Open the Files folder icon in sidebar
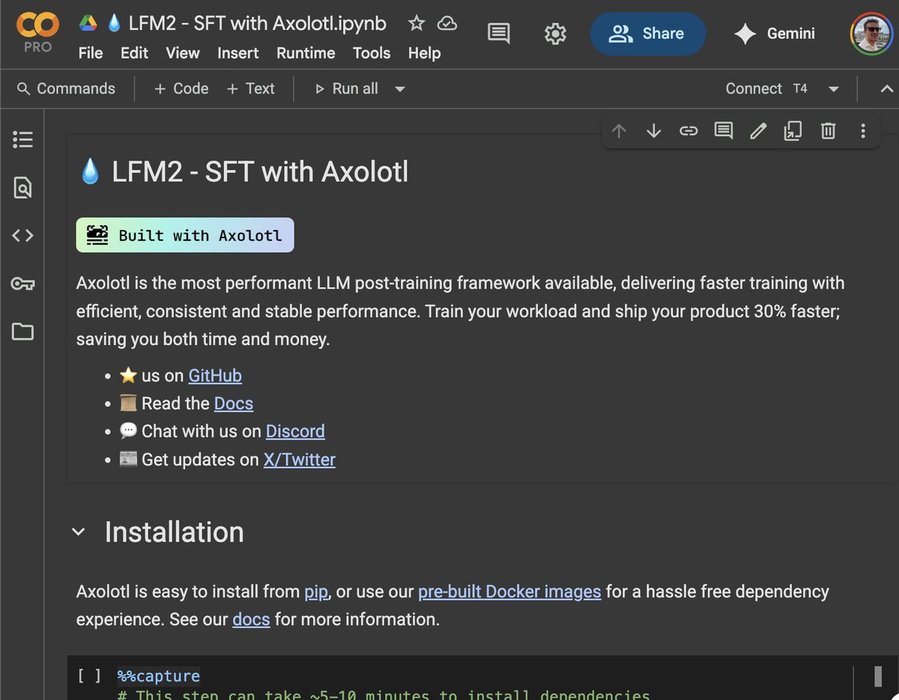The width and height of the screenshot is (899, 700). (x=22, y=332)
